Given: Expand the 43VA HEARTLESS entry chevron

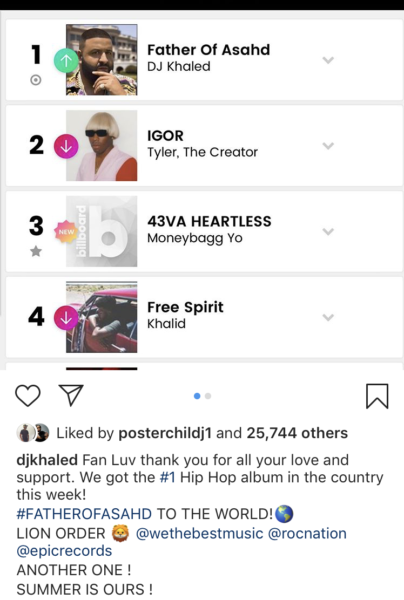Looking at the screenshot, I should [328, 232].
